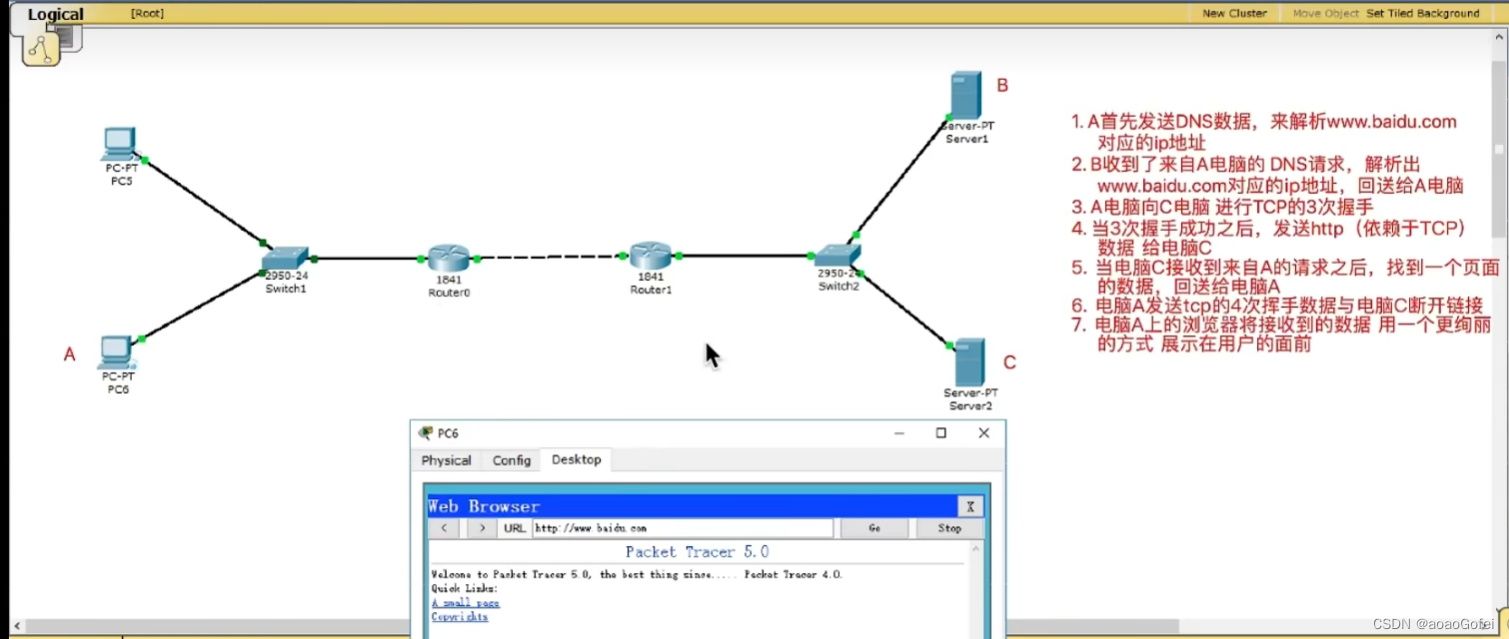Click the Logical workspace navigation icon
Screen dimensions: 1509x639
pos(43,46)
